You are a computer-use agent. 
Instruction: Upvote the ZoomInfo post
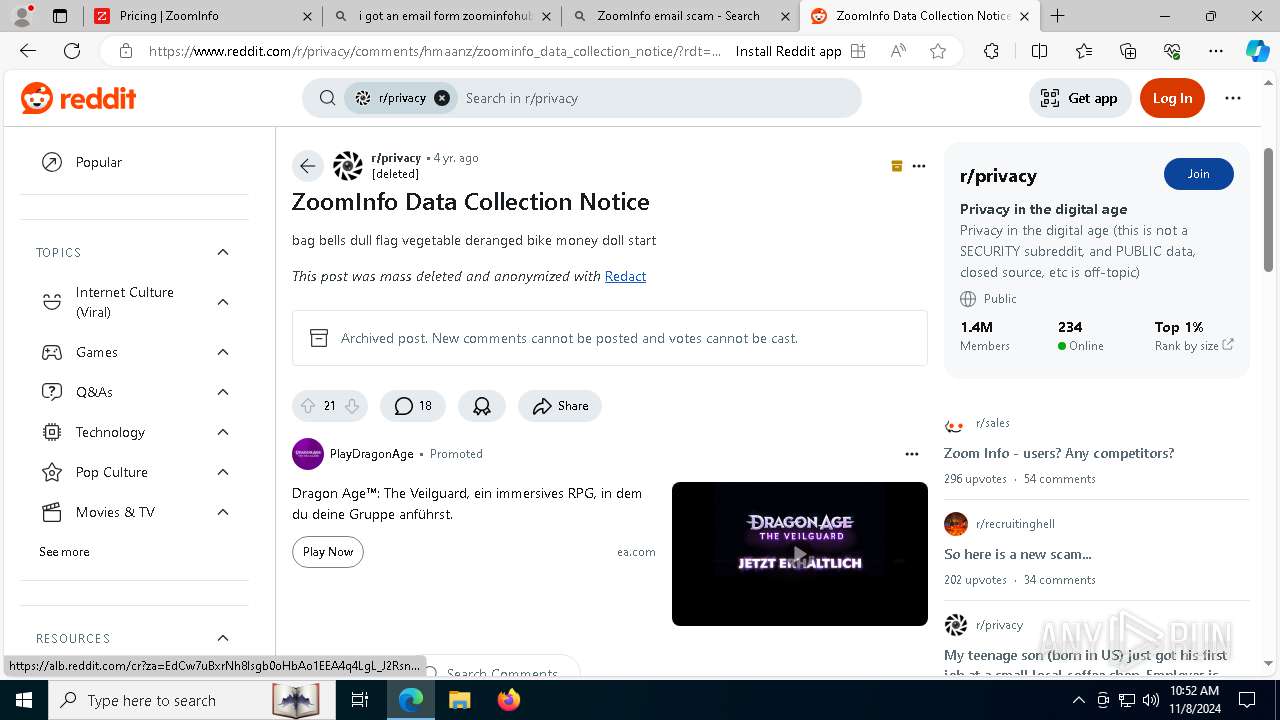click(x=308, y=406)
